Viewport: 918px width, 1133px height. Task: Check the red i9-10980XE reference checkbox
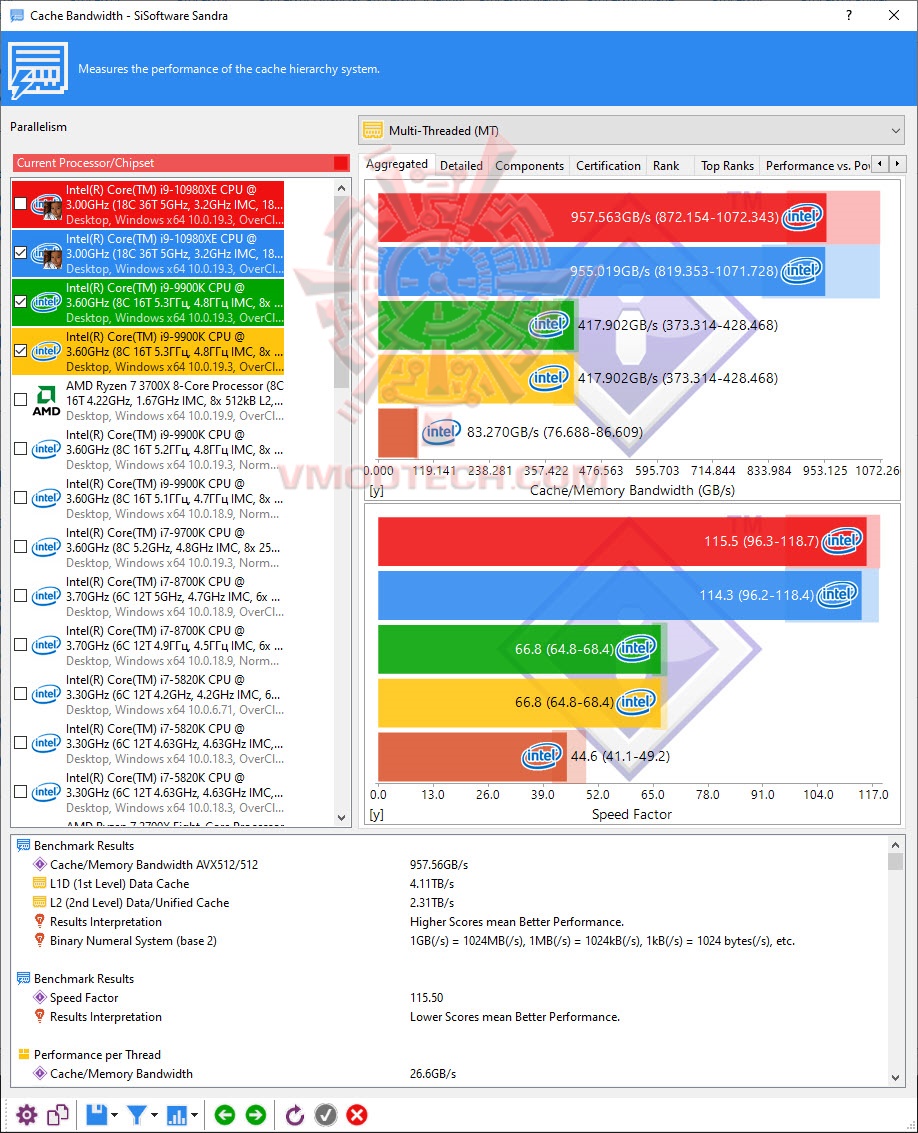pos(20,204)
